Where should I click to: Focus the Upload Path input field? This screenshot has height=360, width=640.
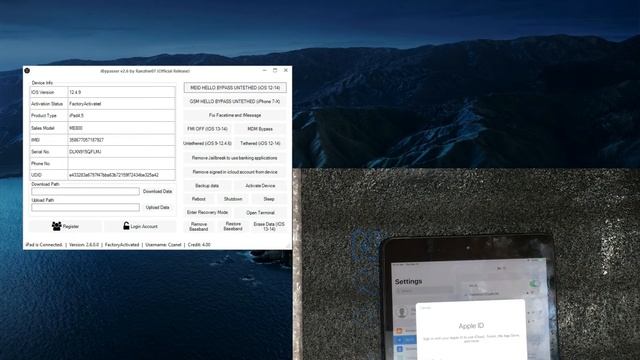point(85,207)
